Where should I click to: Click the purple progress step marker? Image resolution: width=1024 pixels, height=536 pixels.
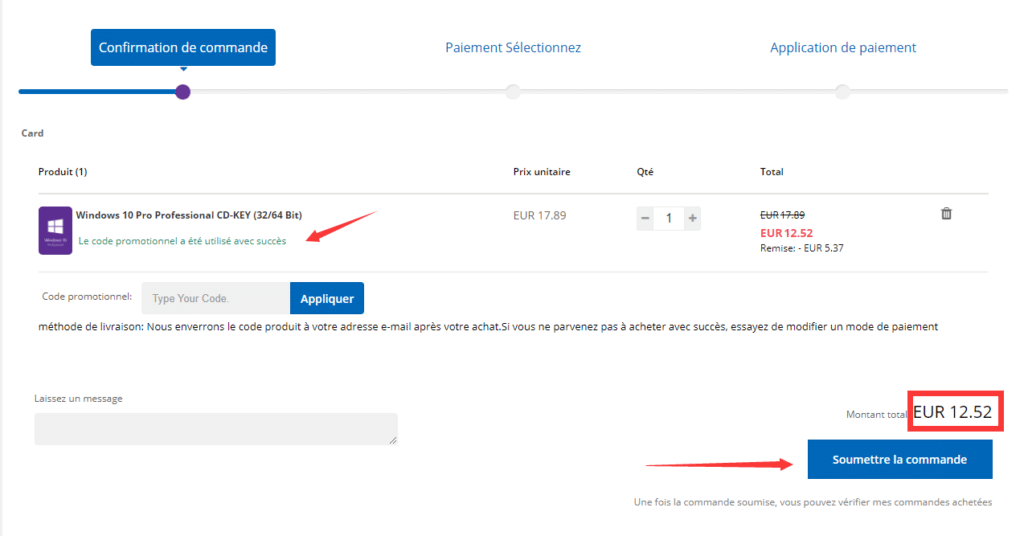[x=183, y=92]
